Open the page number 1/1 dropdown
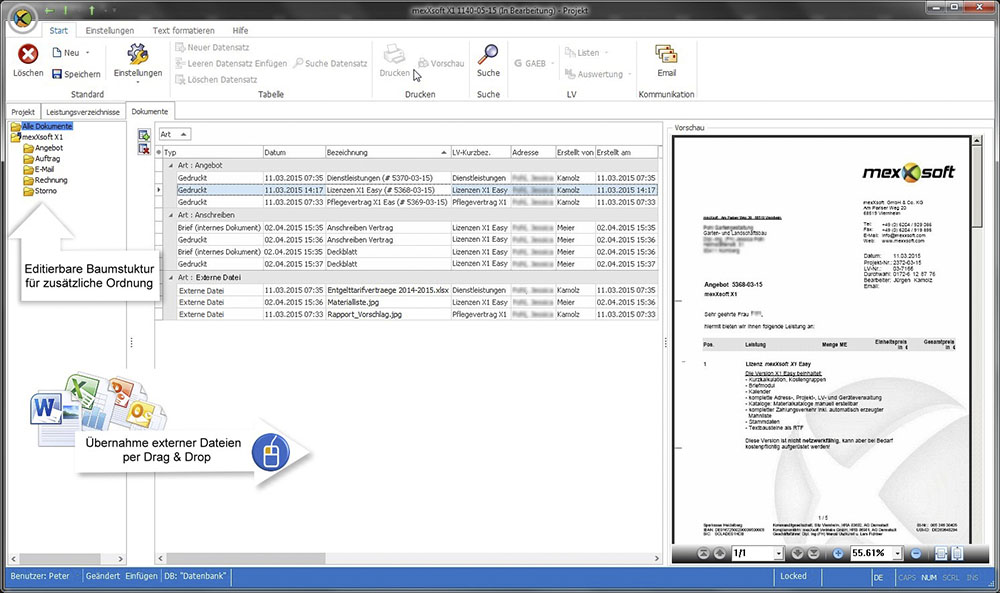Image resolution: width=1000 pixels, height=593 pixels. (x=777, y=553)
